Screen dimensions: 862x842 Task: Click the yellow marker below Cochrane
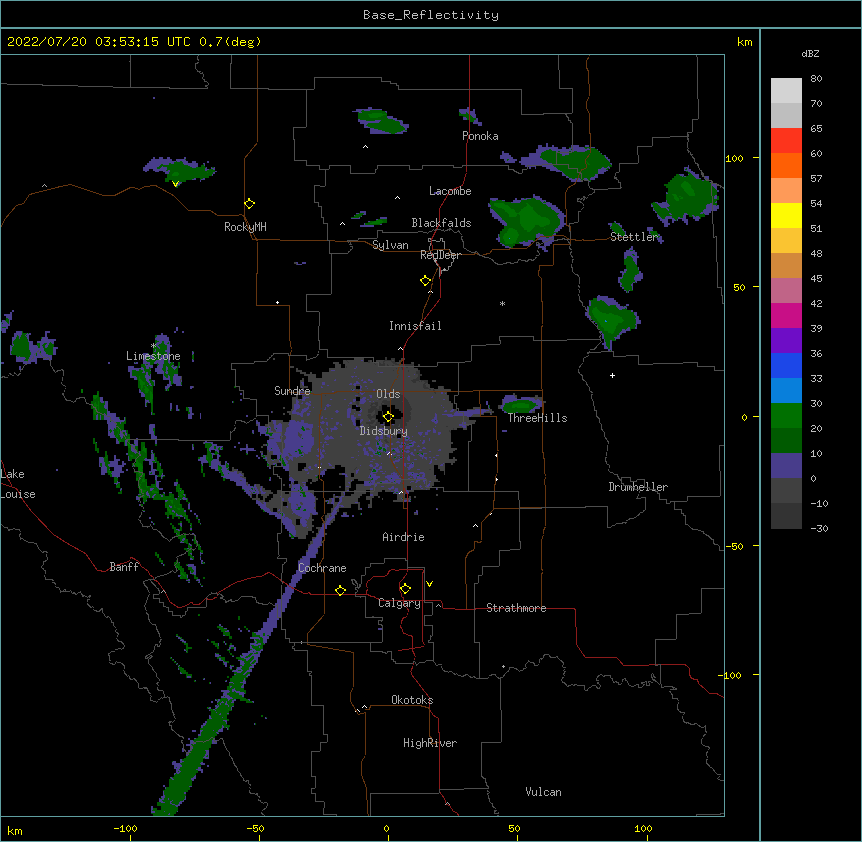[x=340, y=591]
